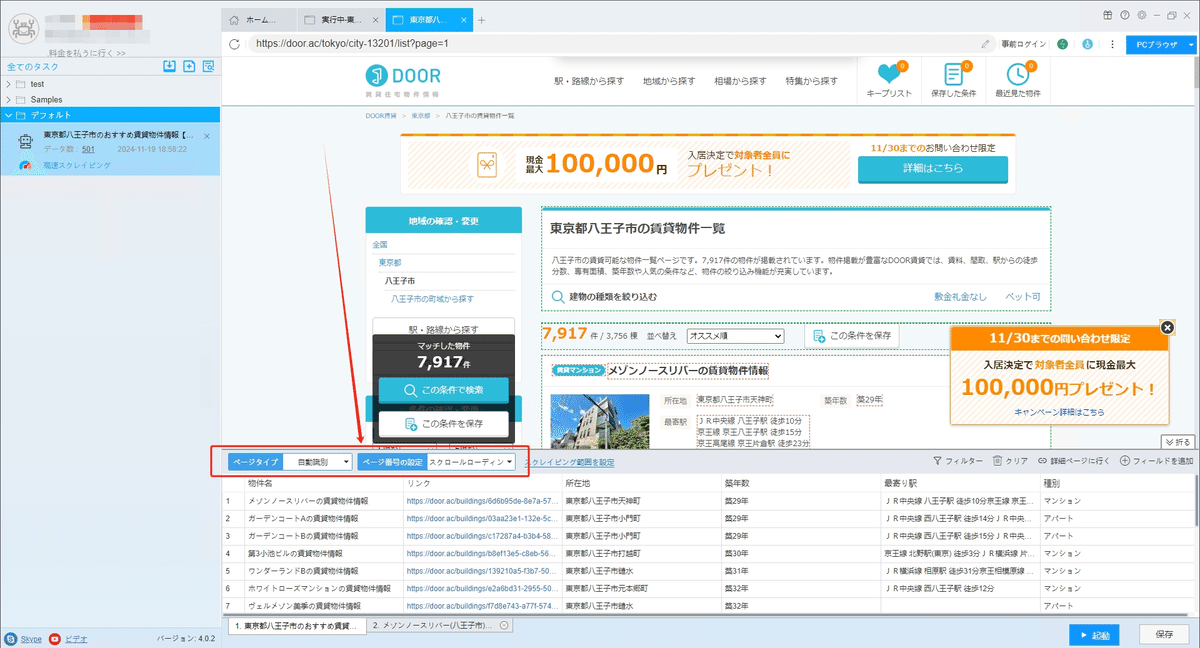Click the reload page icon beside the URL
Image resolution: width=1200 pixels, height=648 pixels.
click(234, 44)
